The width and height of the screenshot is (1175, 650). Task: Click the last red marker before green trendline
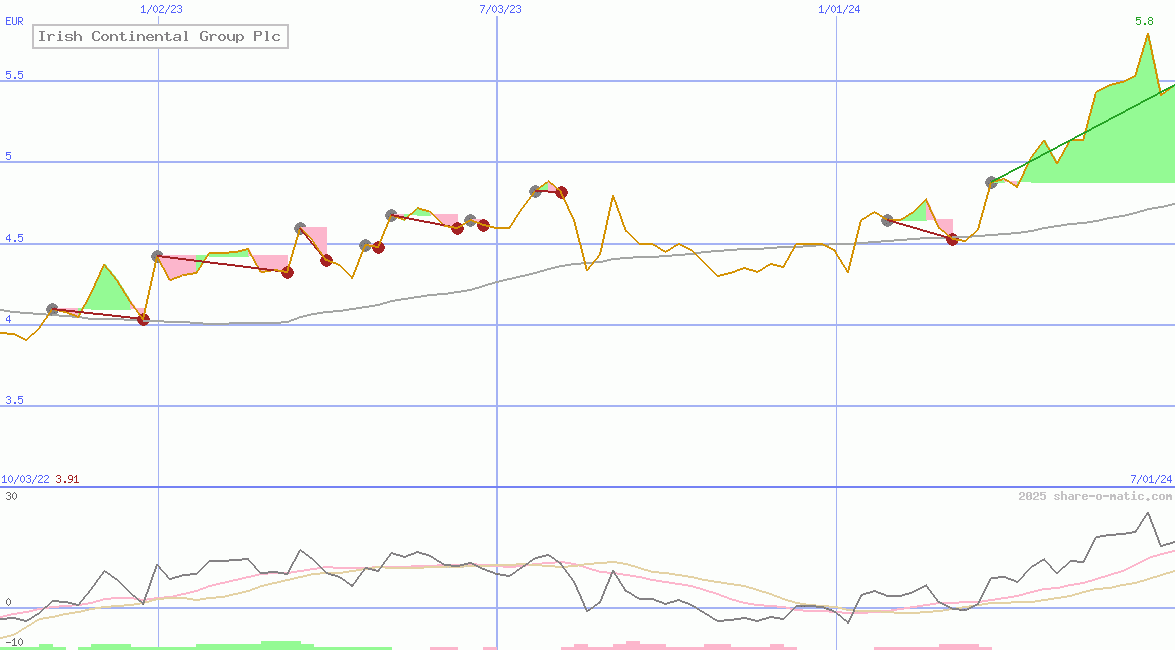pos(952,239)
